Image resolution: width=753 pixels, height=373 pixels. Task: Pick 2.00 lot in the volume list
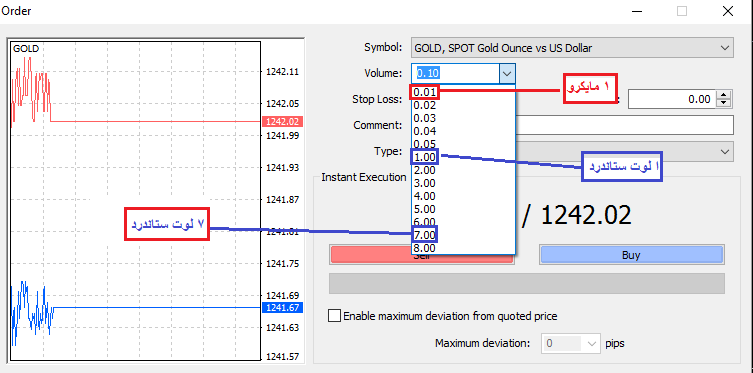tap(425, 170)
